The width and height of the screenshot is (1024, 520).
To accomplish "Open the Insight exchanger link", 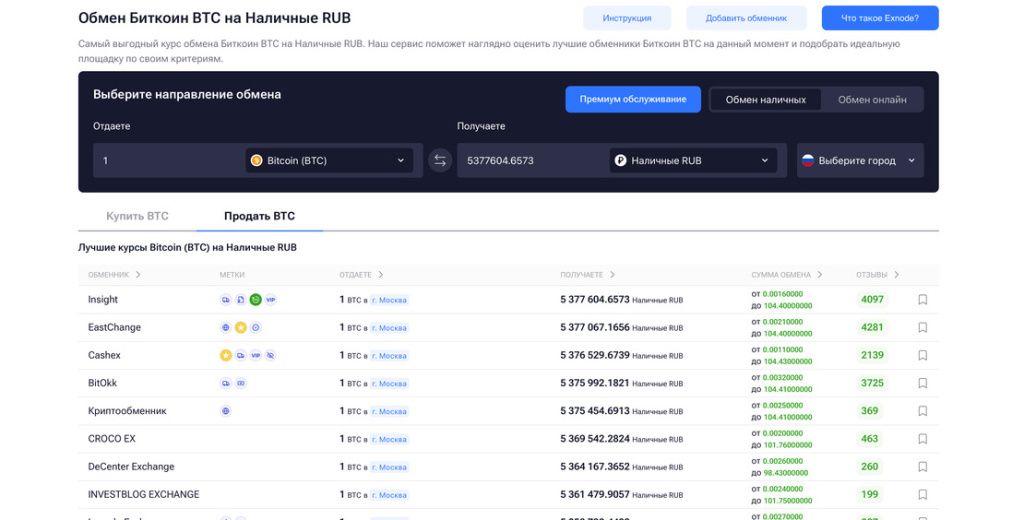I will pos(103,300).
